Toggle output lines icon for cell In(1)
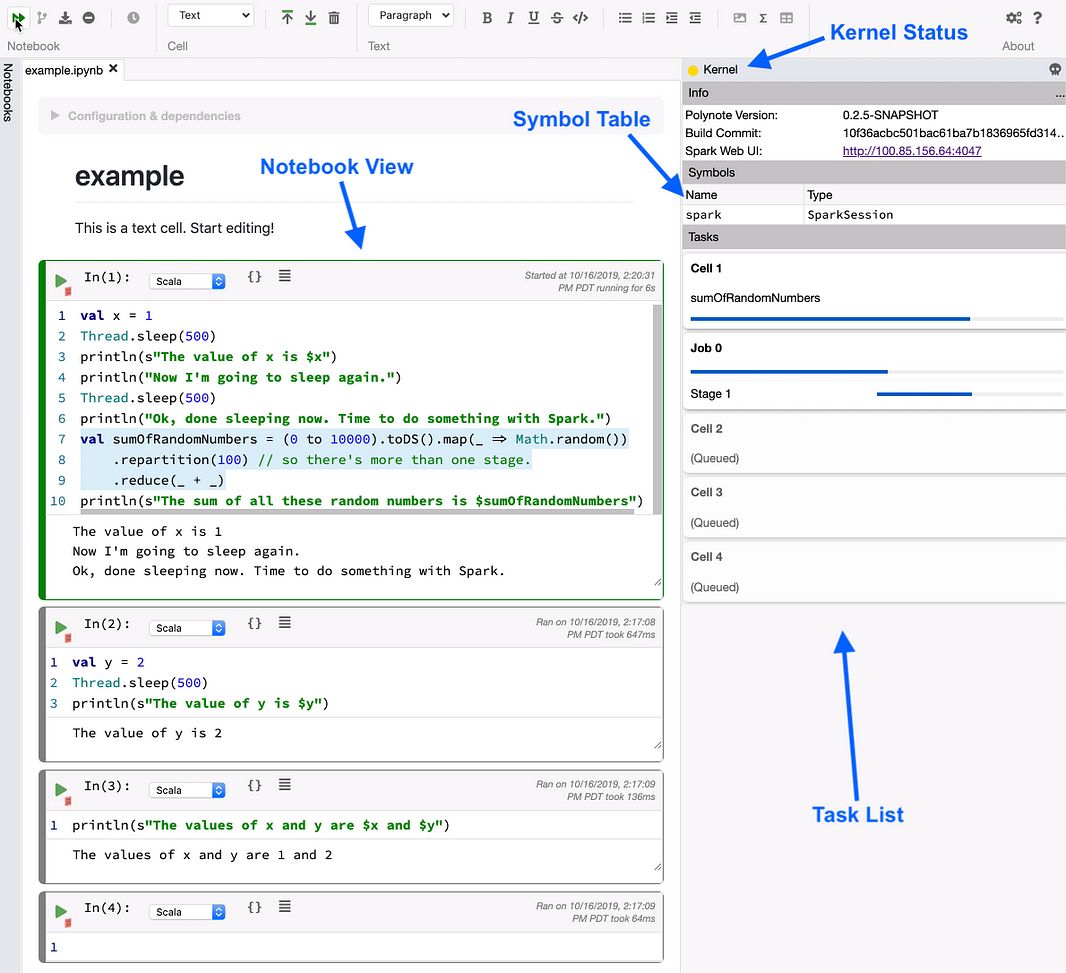Screen dimensions: 1066x973 coord(285,275)
